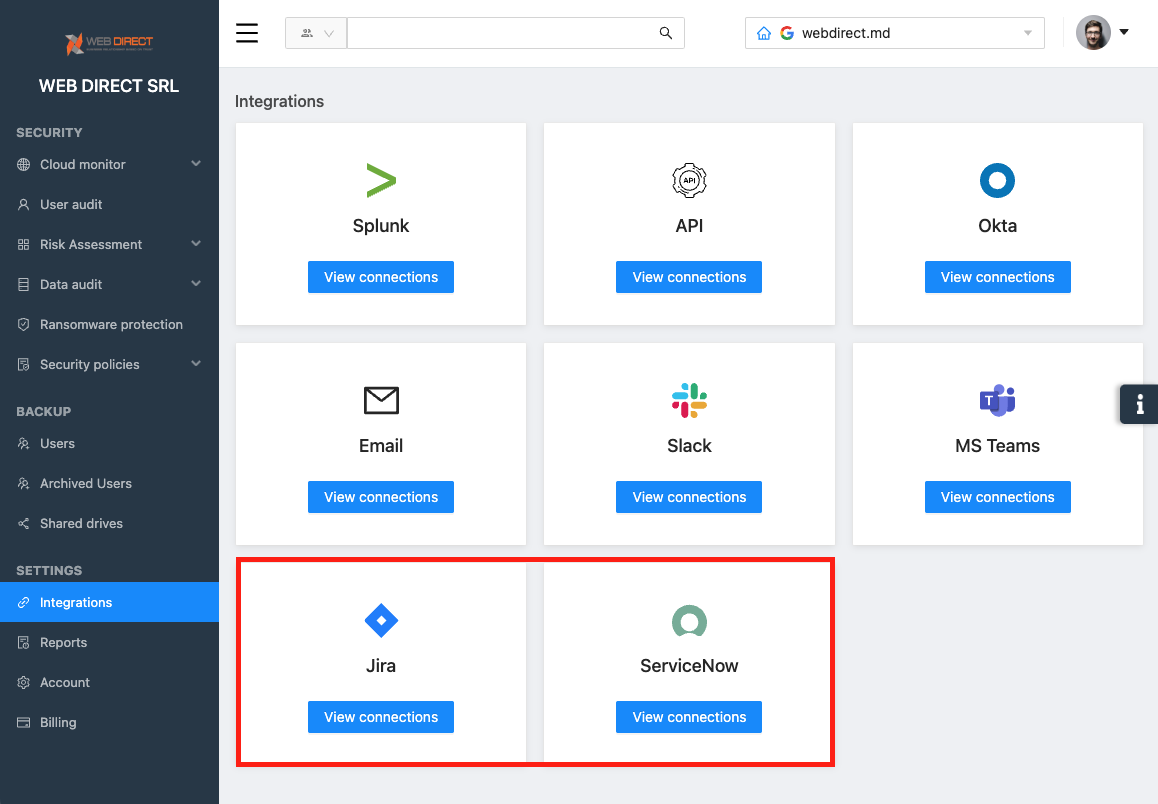Expand the Cloud monitor submenu chevron
Image resolution: width=1158 pixels, height=804 pixels.
(196, 163)
